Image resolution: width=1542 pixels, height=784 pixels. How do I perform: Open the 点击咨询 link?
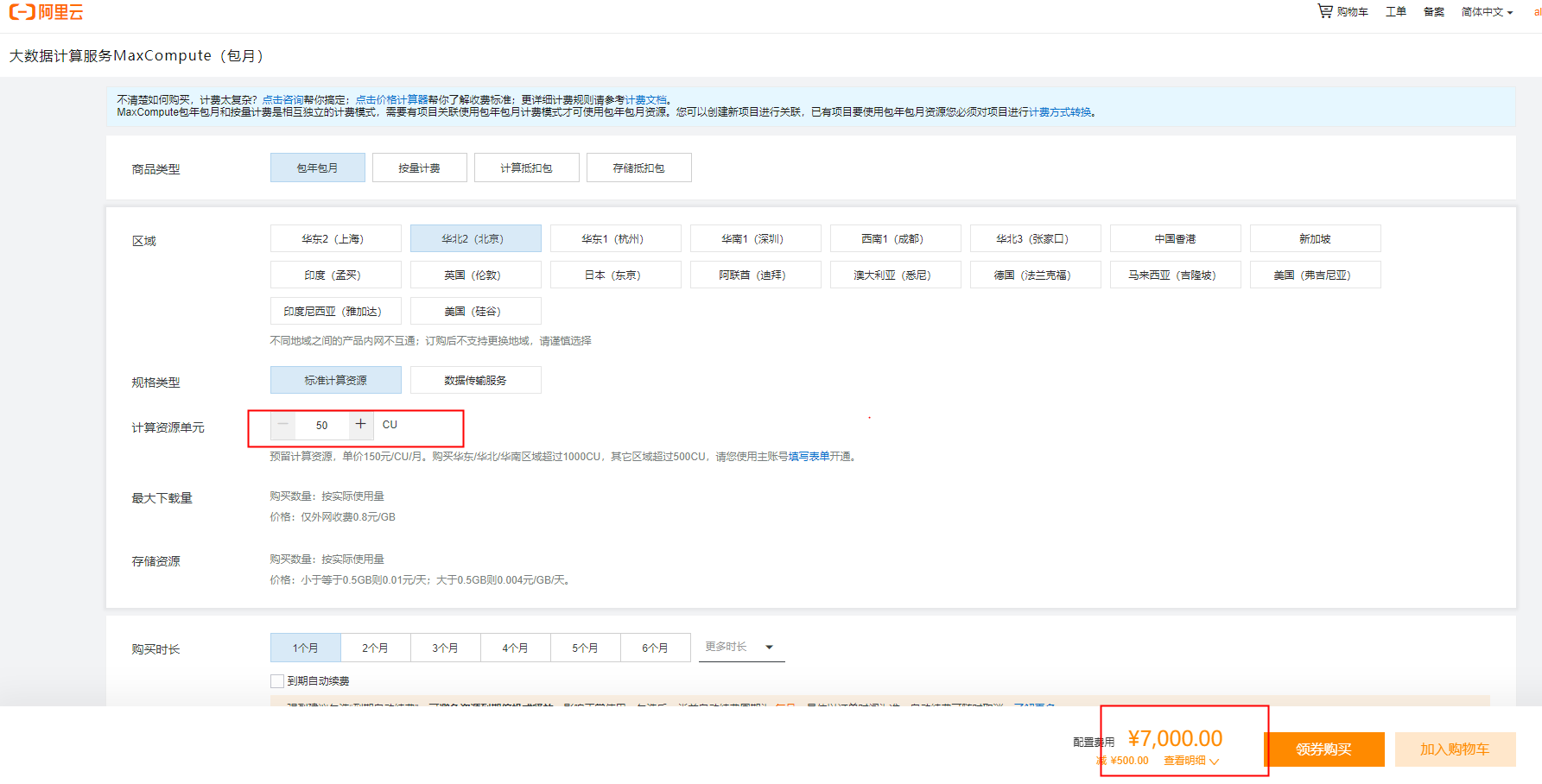[x=282, y=100]
